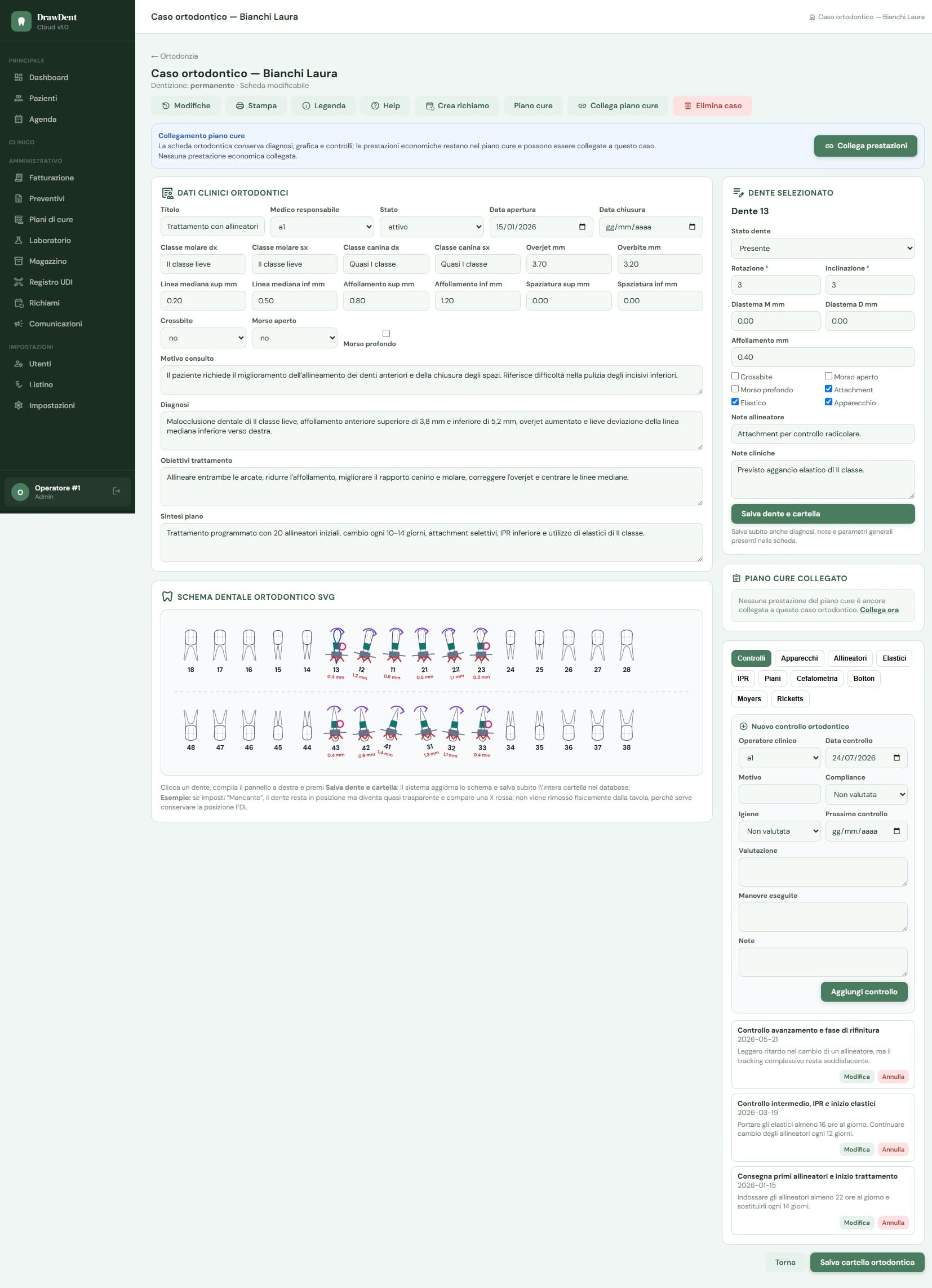Open Piani di cure in sidebar
Screen dimensions: 932x1288
click(68, 219)
